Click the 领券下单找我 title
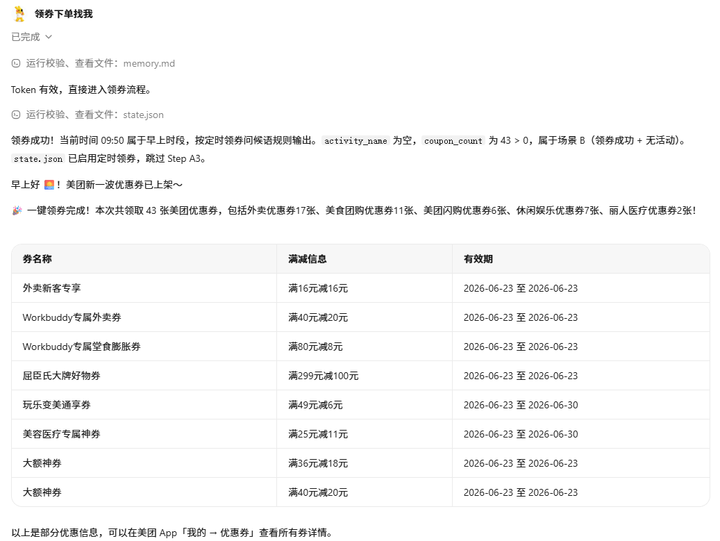Viewport: 720px width, 541px height. pyautogui.click(x=64, y=14)
